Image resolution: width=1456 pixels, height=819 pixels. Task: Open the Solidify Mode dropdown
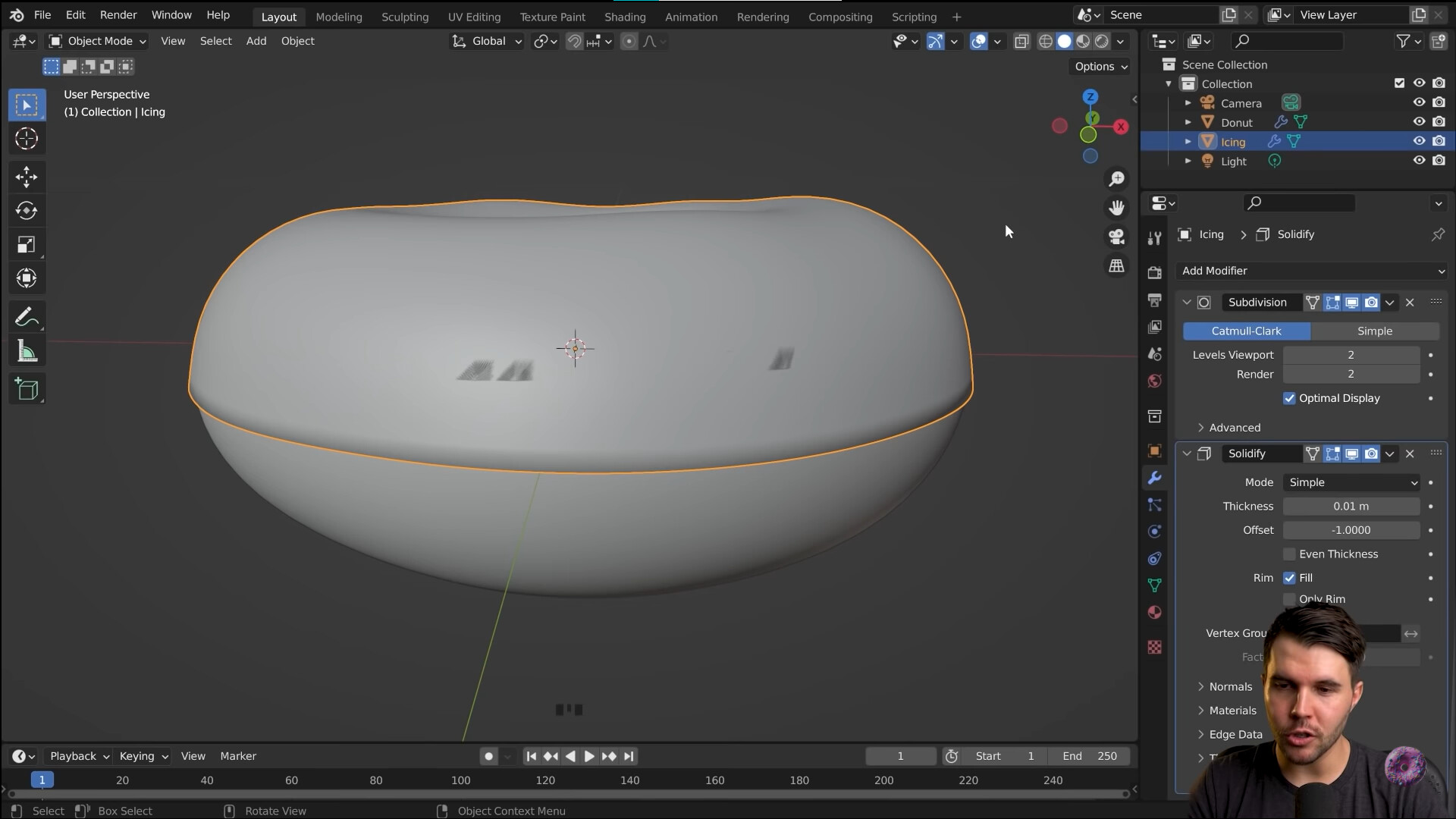coord(1351,482)
